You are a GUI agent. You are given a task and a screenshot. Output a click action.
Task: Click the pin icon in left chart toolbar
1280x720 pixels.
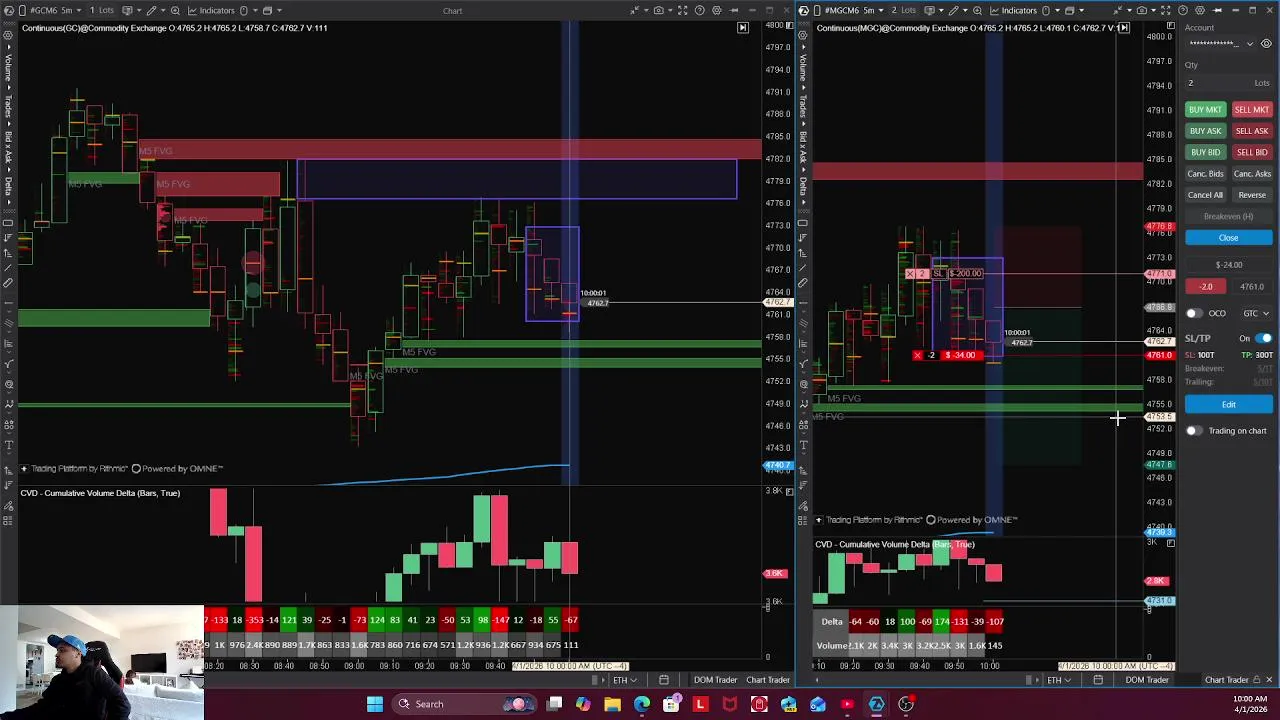click(733, 10)
